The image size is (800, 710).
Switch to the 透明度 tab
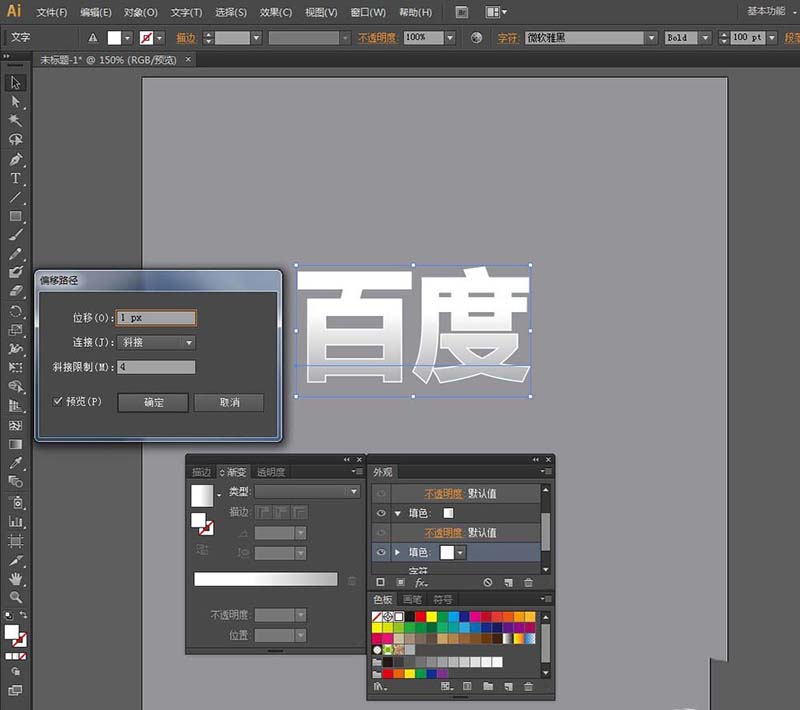click(271, 472)
